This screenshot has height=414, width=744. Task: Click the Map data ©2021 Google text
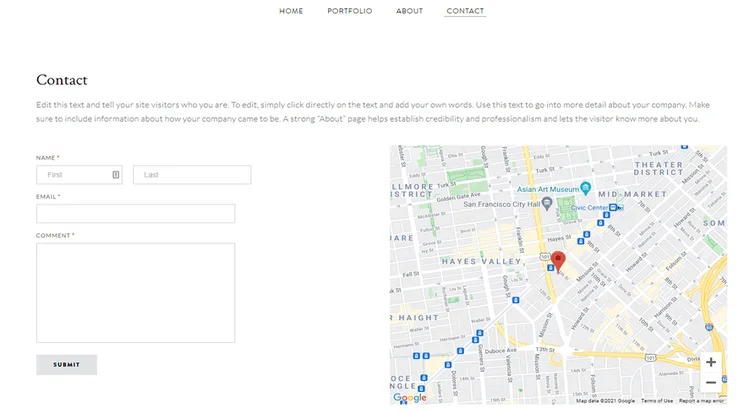tap(605, 401)
